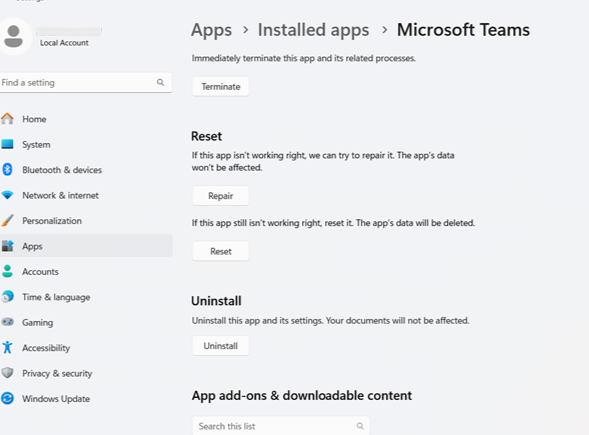This screenshot has height=435, width=589.
Task: Click the Network & internet wifi icon
Action: (x=7, y=195)
